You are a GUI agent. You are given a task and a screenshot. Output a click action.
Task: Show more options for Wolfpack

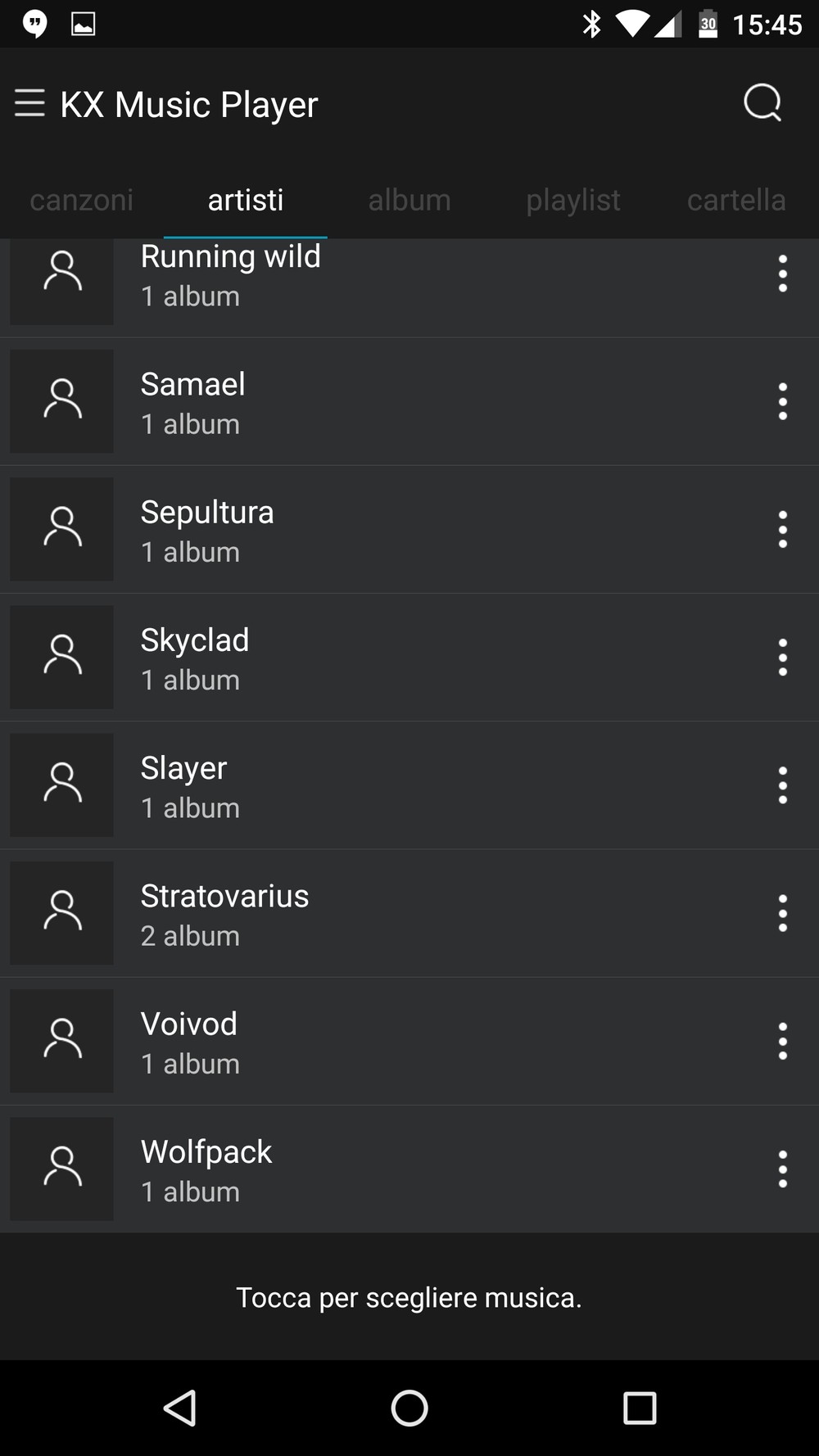783,1169
